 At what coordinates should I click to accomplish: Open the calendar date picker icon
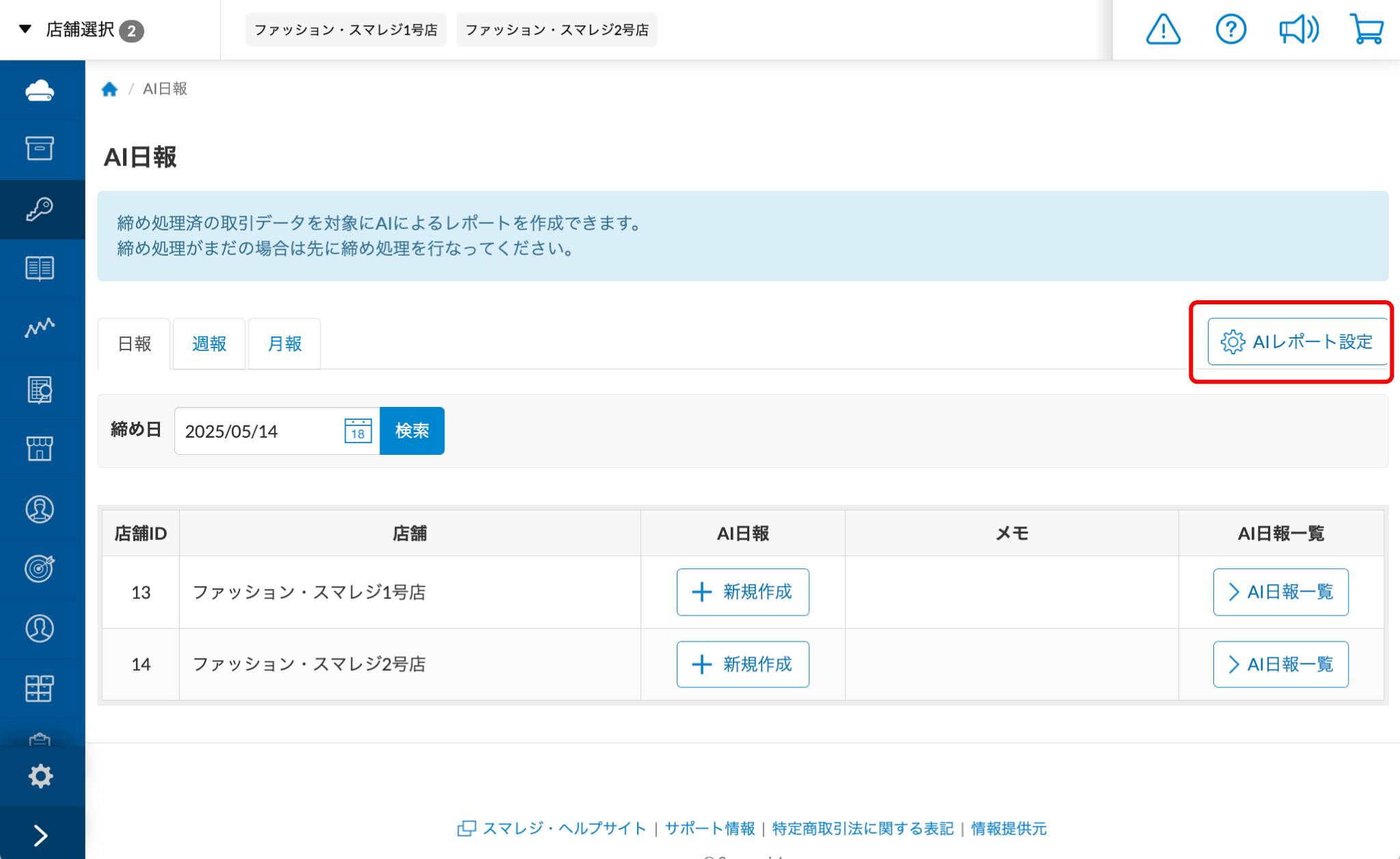click(358, 431)
